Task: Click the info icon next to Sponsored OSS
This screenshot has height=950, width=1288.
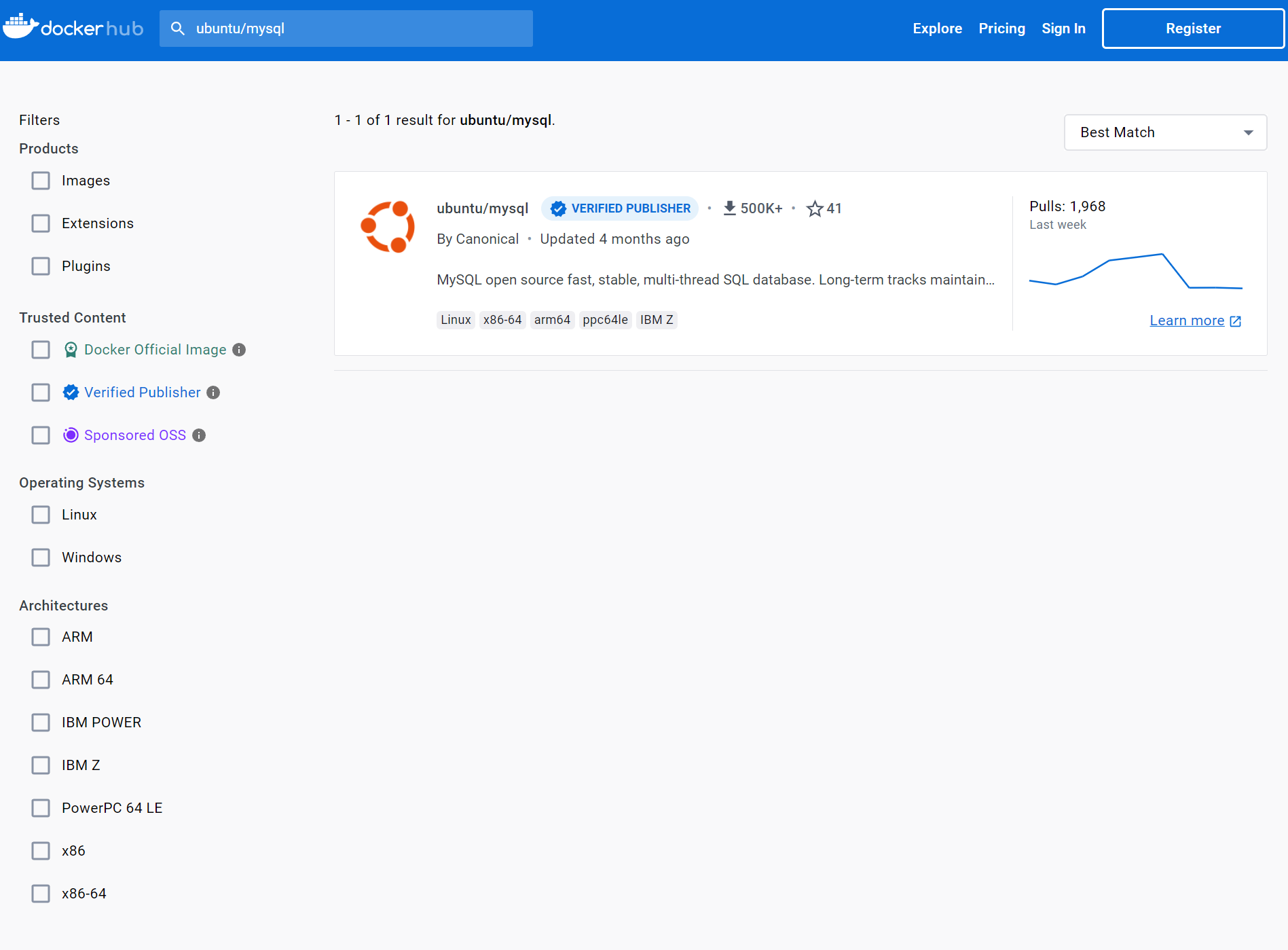Action: (x=199, y=435)
